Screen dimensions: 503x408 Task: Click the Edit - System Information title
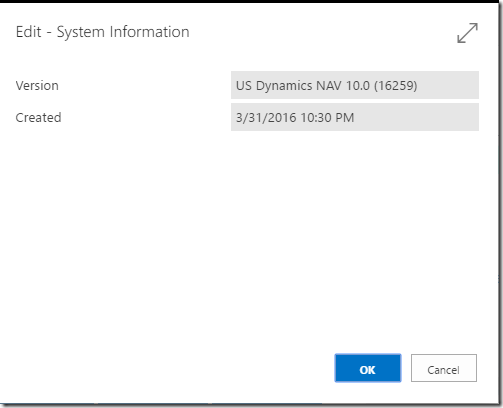click(x=102, y=32)
